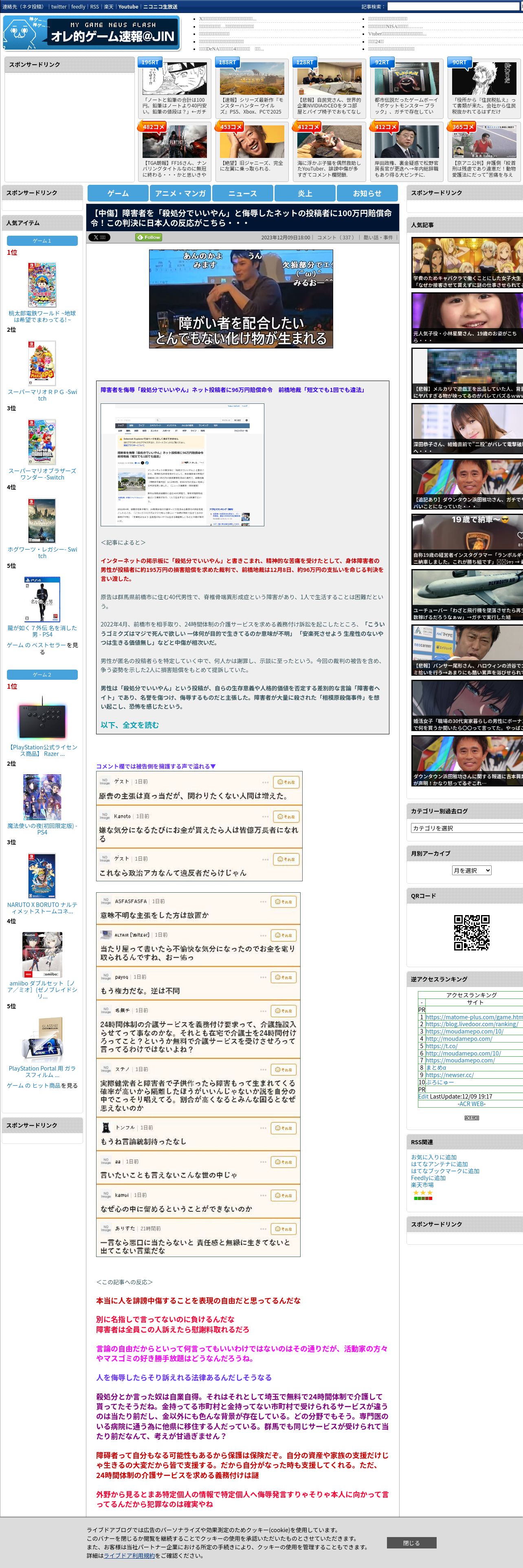523x1568 pixels.
Task: Switch to the ゲーム tab
Action: pyautogui.click(x=118, y=194)
